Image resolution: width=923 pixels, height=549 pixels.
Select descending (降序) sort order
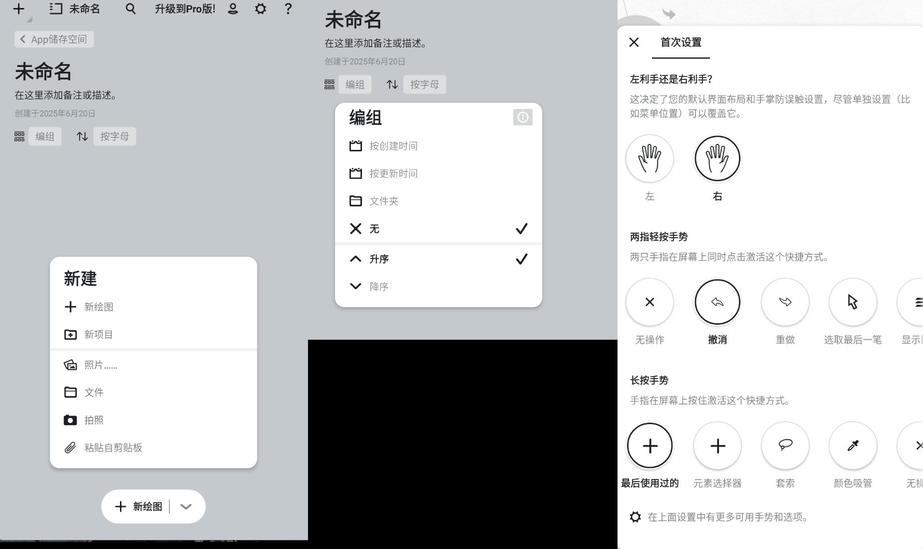pyautogui.click(x=379, y=287)
